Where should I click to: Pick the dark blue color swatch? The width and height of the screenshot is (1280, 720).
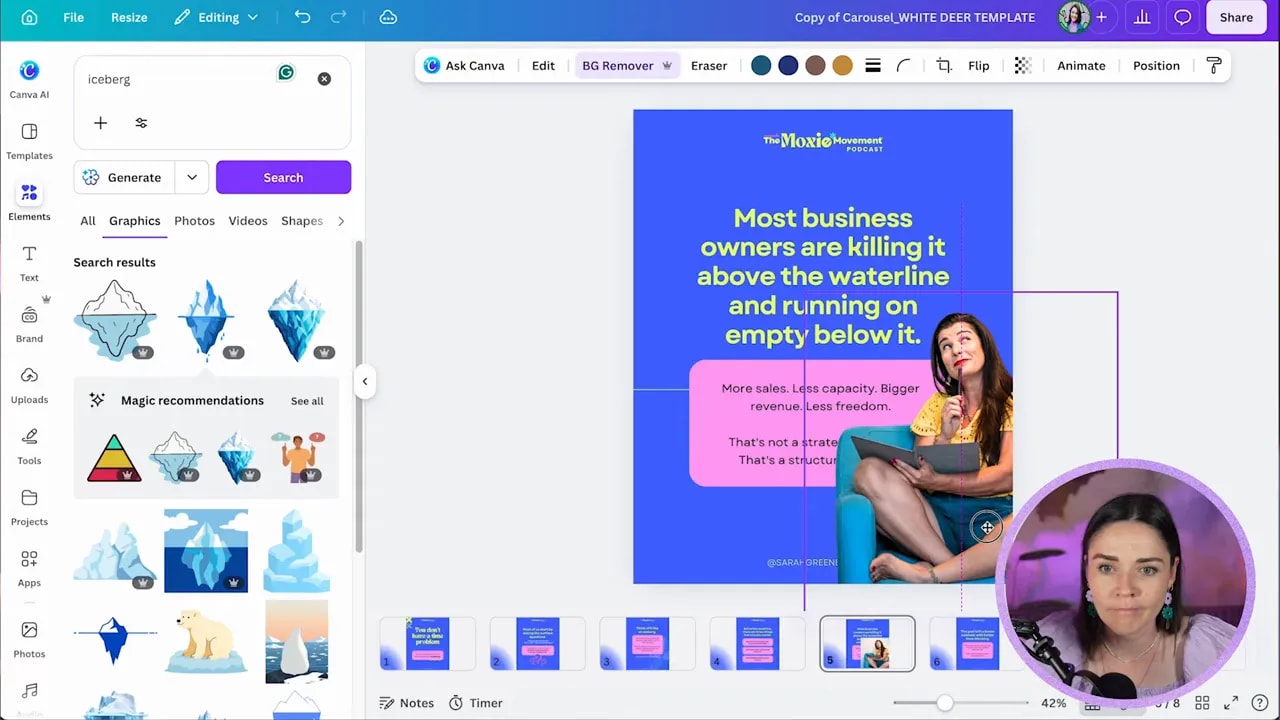pos(788,66)
